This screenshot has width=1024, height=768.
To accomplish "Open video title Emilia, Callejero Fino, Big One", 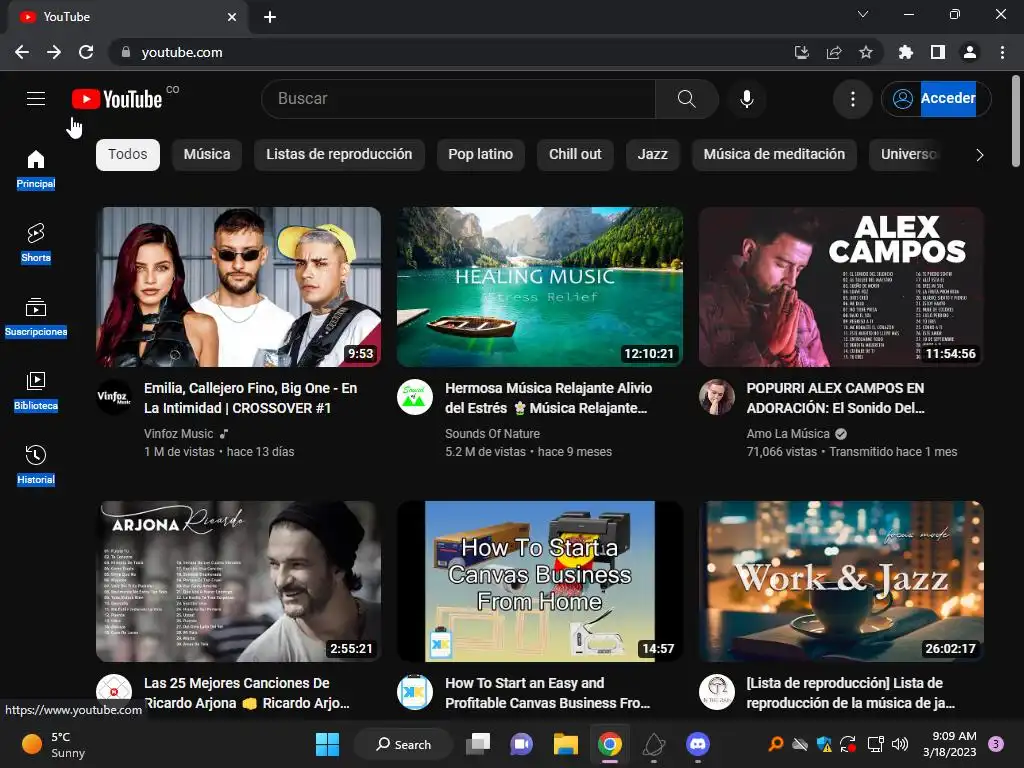I will pyautogui.click(x=251, y=398).
